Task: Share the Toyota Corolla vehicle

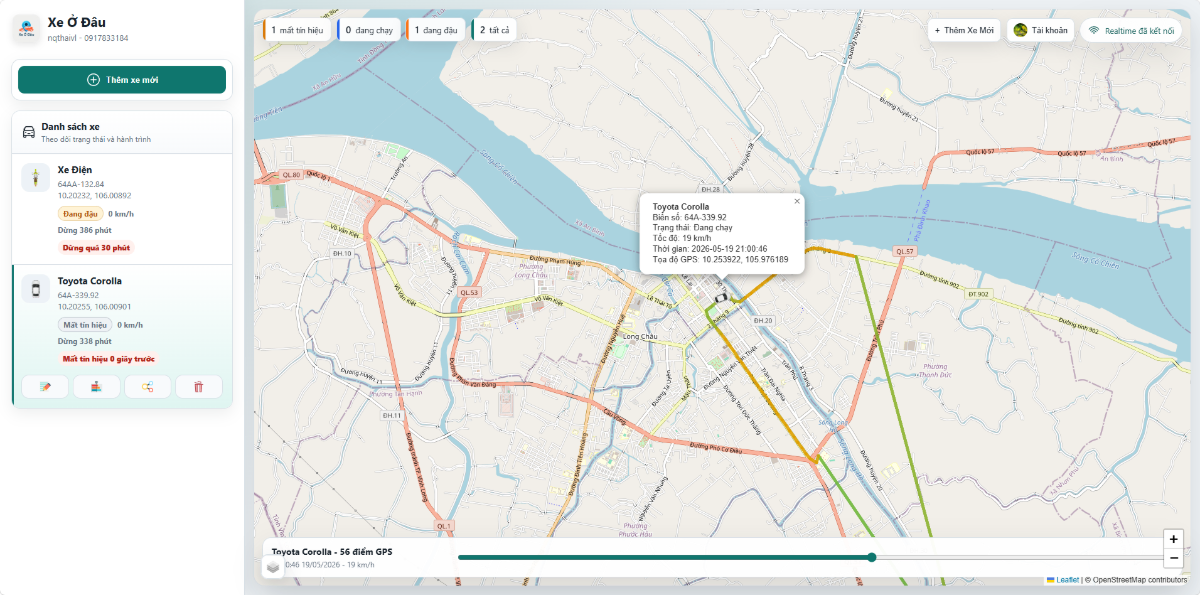Action: (148, 387)
